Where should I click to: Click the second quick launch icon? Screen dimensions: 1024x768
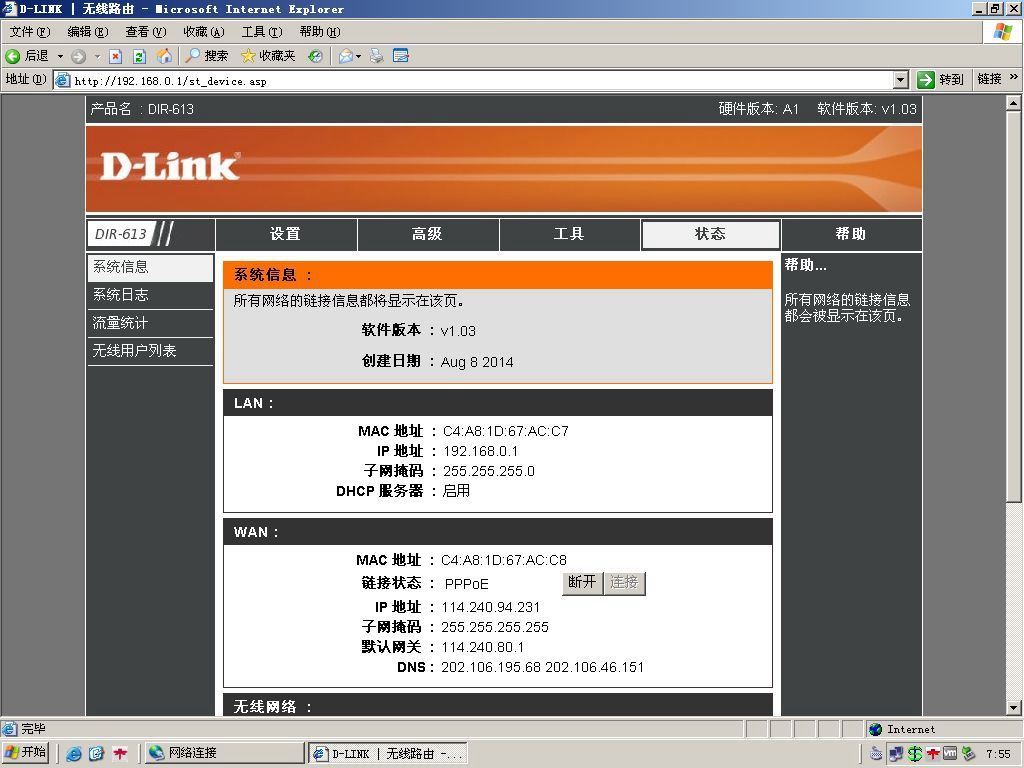point(97,754)
